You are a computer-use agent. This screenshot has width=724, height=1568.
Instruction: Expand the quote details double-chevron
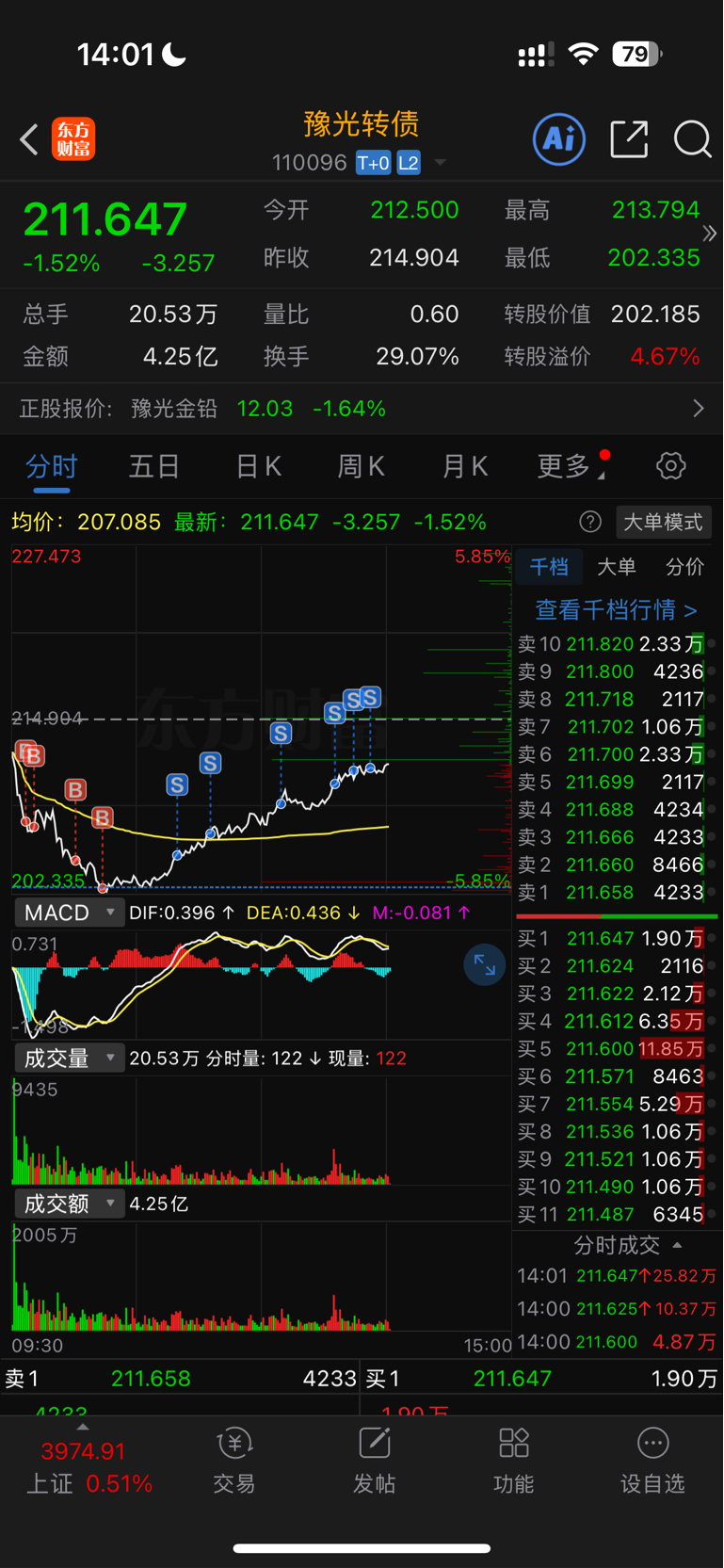click(x=710, y=234)
